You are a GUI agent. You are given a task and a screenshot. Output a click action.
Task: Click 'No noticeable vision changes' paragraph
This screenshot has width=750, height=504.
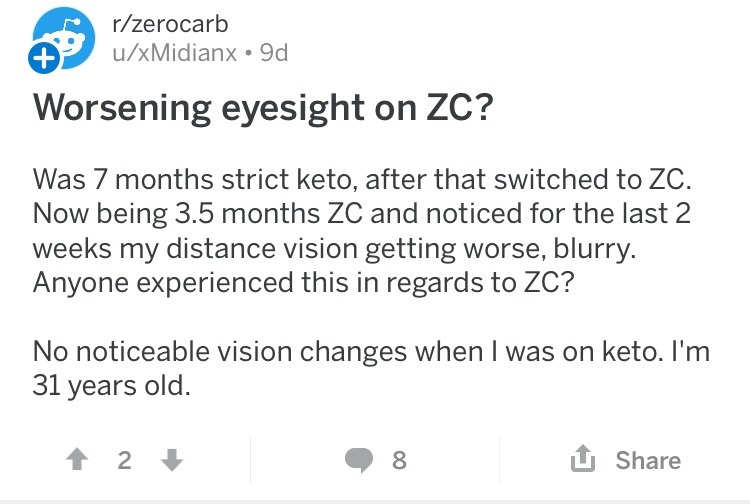coord(376,351)
